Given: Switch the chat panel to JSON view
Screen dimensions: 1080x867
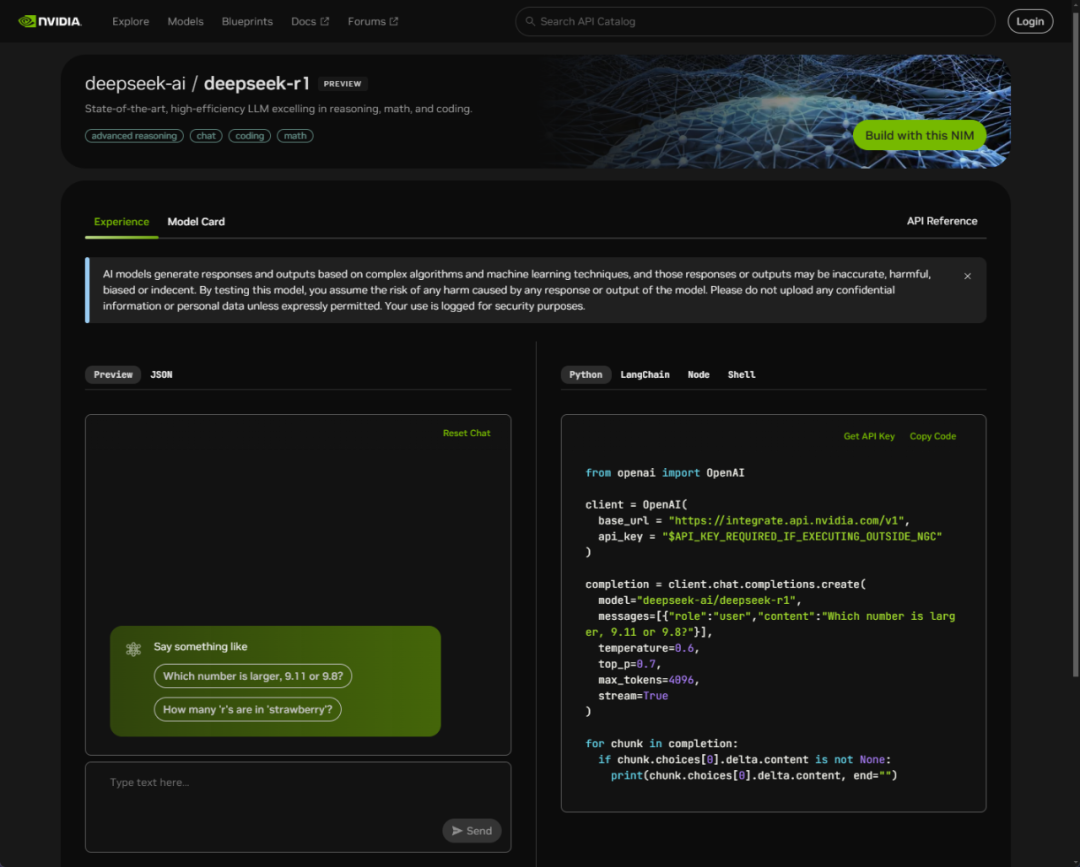Looking at the screenshot, I should pyautogui.click(x=161, y=374).
